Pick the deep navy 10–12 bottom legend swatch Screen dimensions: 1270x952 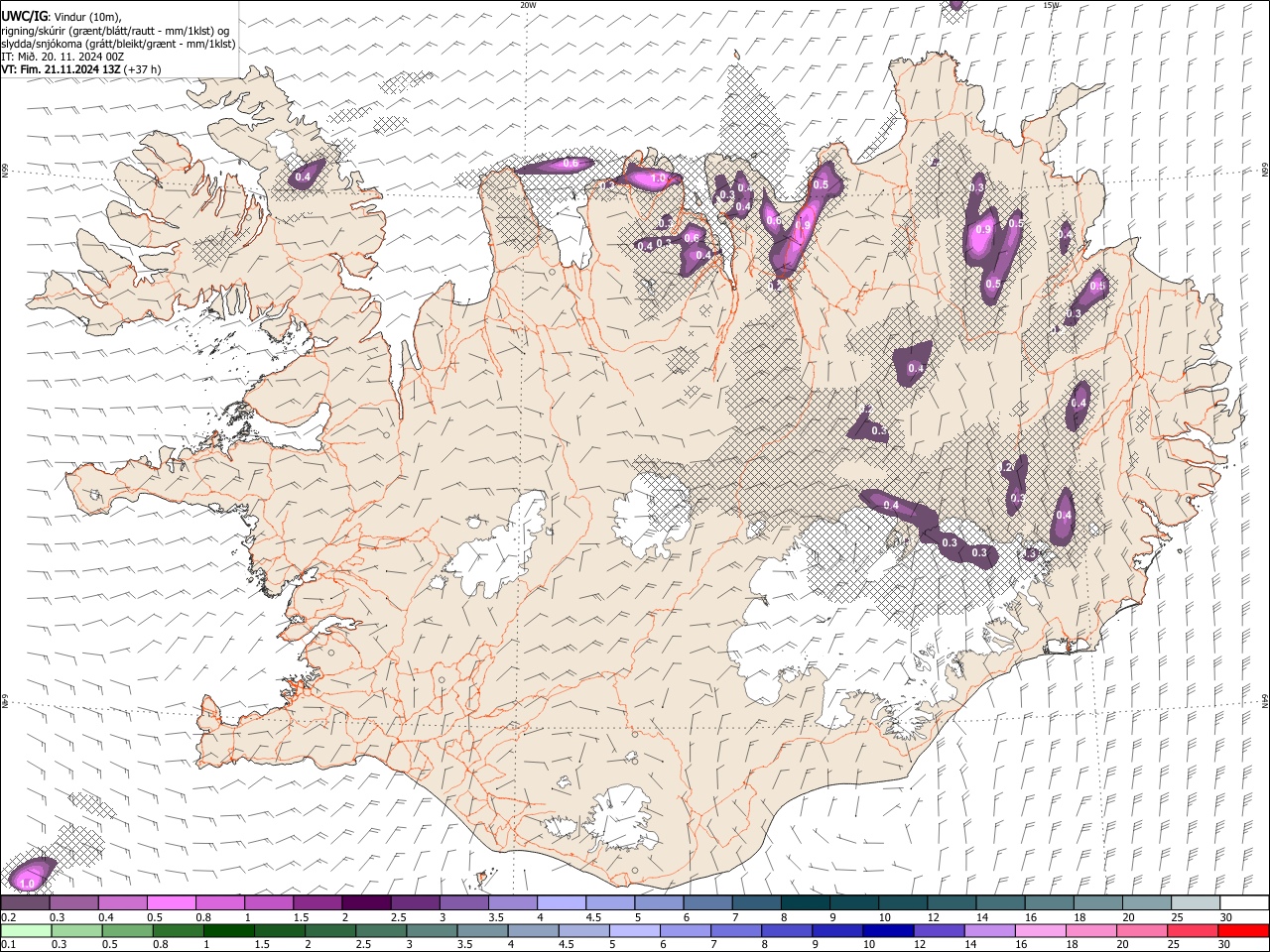[887, 930]
